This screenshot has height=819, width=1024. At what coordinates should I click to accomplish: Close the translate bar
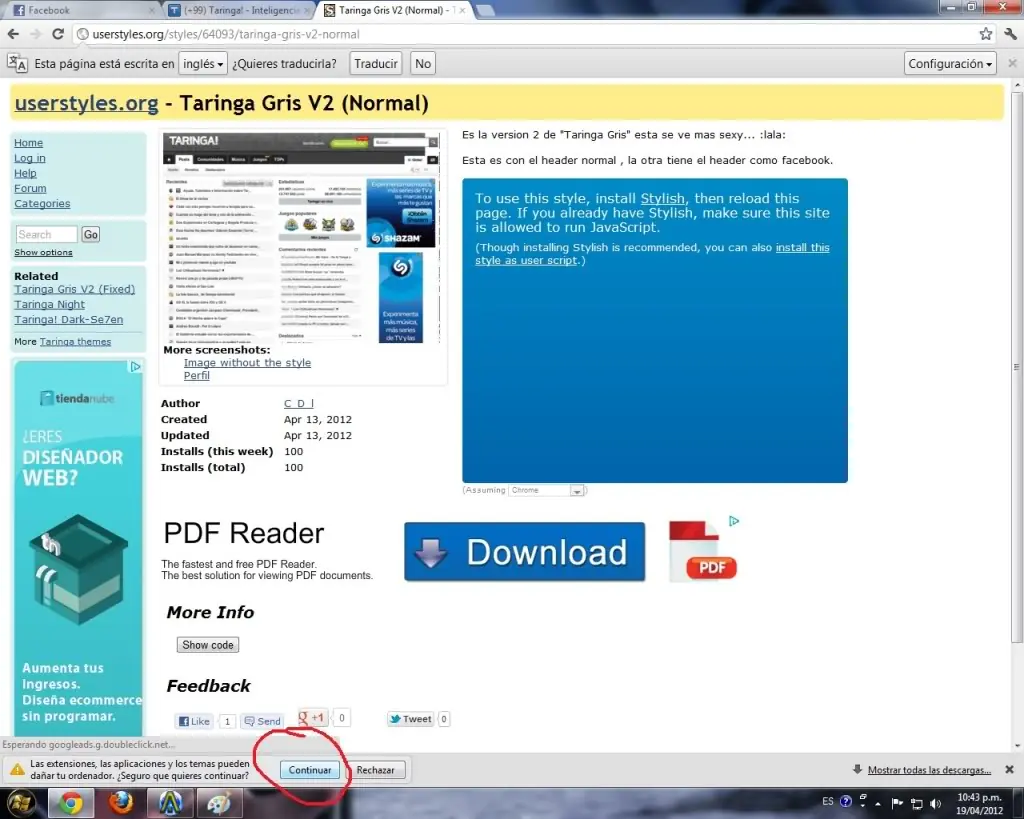pyautogui.click(x=1012, y=63)
